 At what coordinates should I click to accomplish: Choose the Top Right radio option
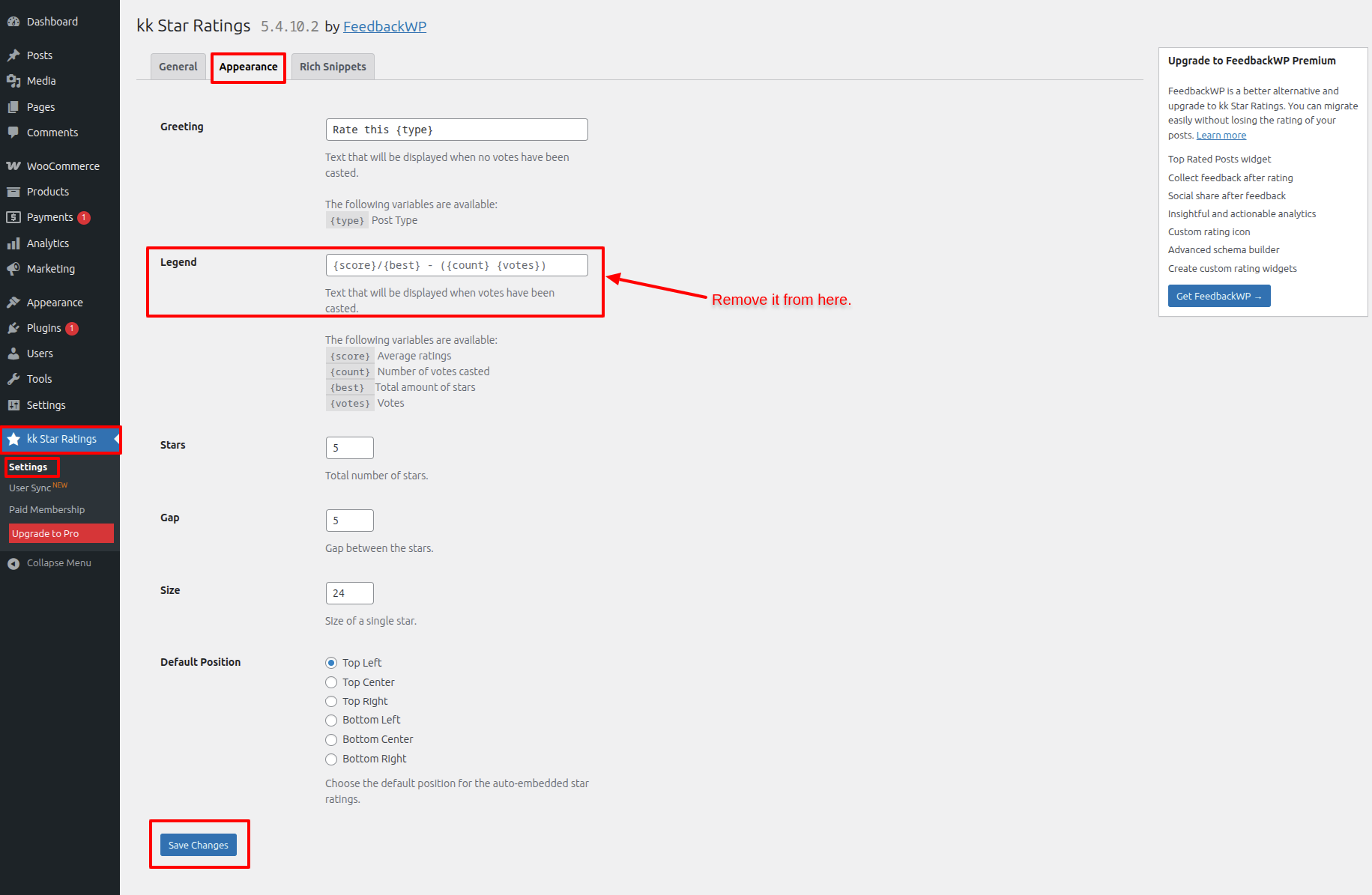pos(331,701)
